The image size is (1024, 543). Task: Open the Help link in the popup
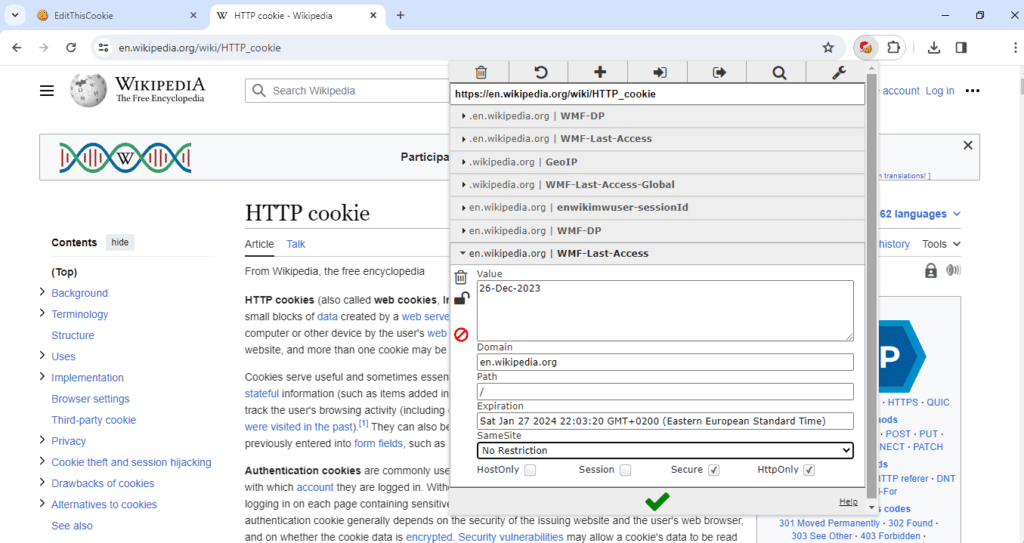pos(848,502)
